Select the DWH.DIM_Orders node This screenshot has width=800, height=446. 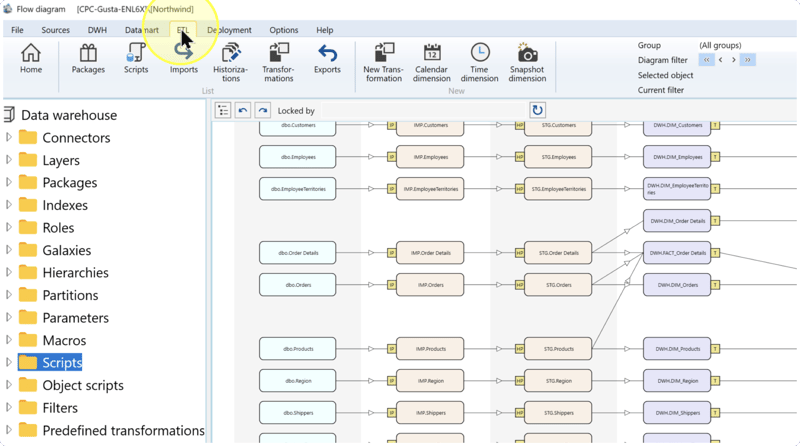677,285
